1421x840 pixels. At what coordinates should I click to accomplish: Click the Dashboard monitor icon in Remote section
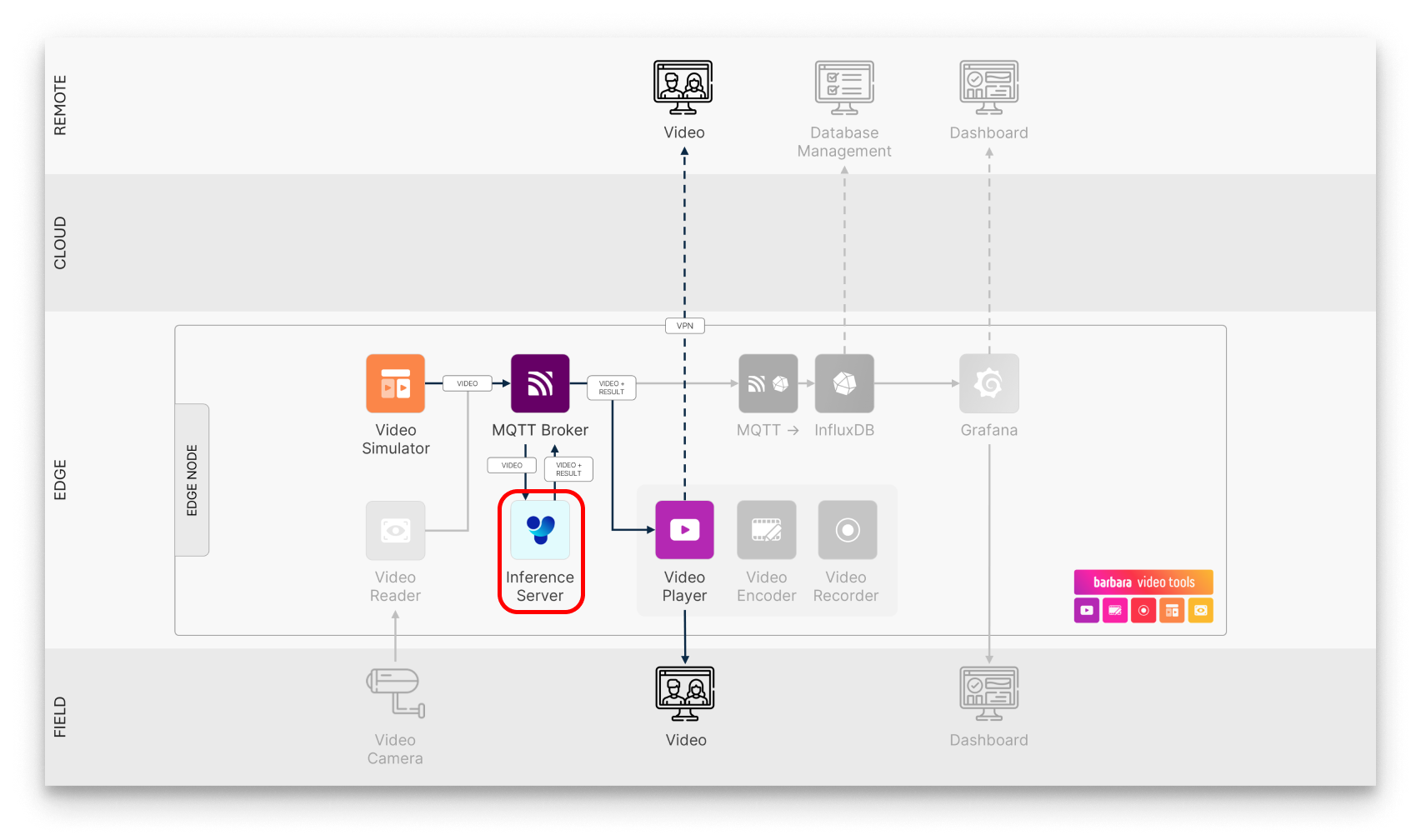[x=988, y=86]
